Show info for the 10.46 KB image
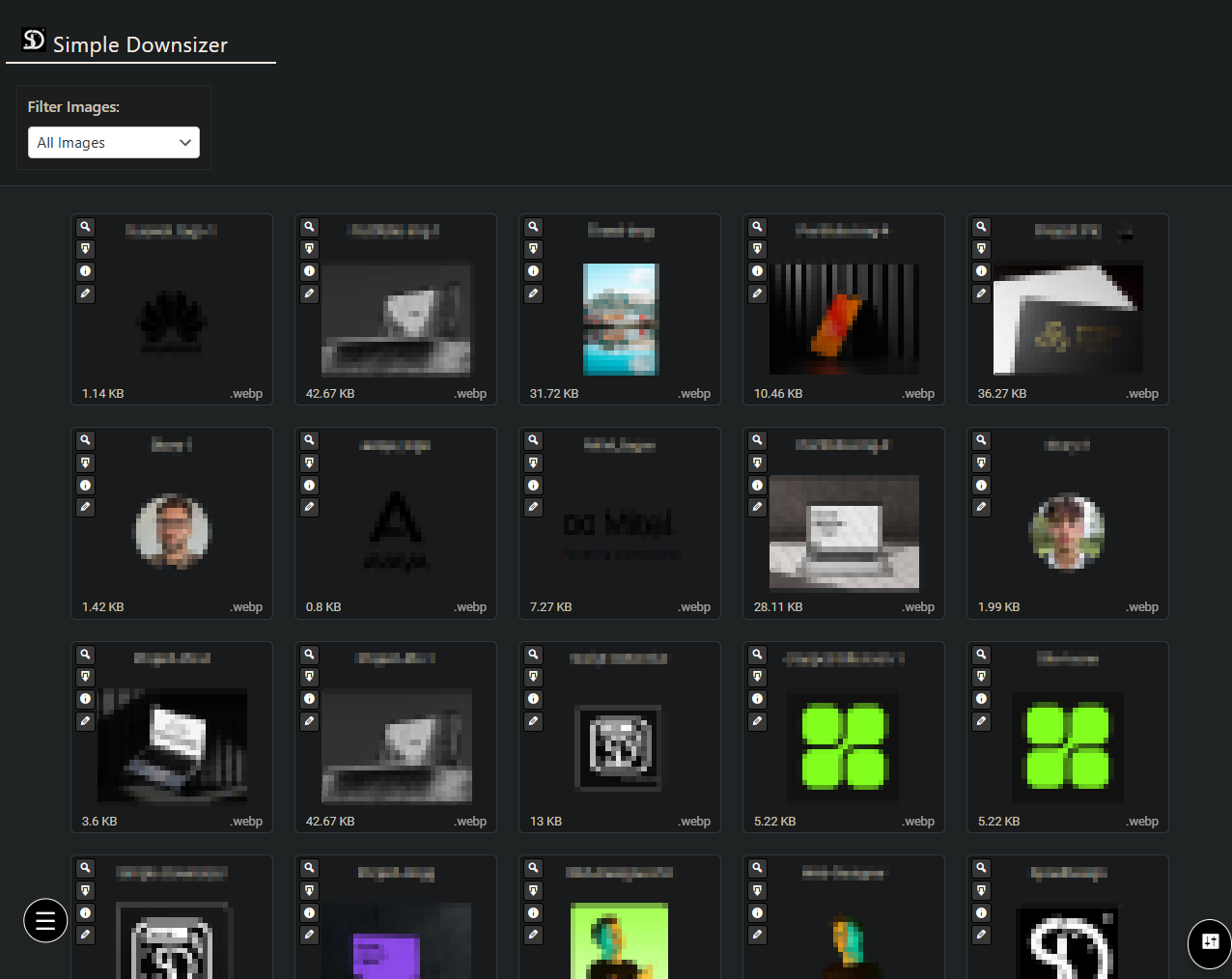Screen dimensions: 1232x979 tap(758, 271)
